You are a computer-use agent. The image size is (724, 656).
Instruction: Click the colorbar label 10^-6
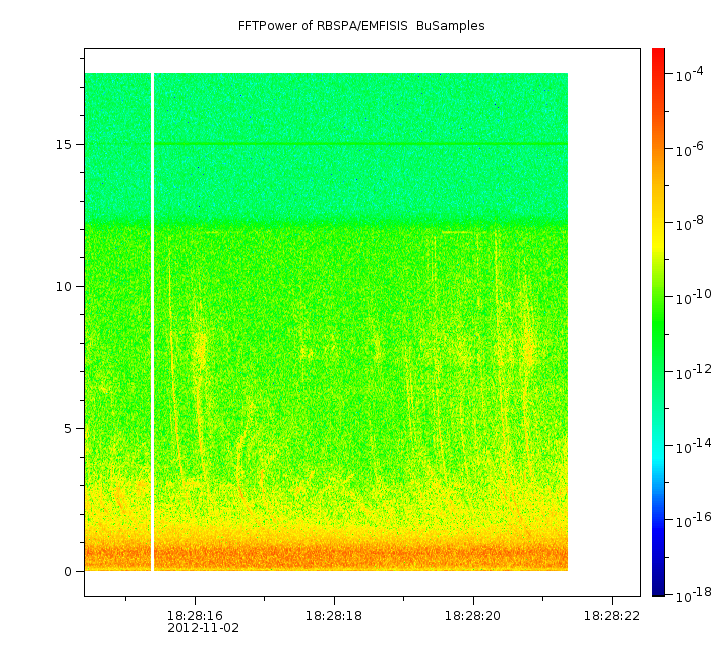point(690,149)
